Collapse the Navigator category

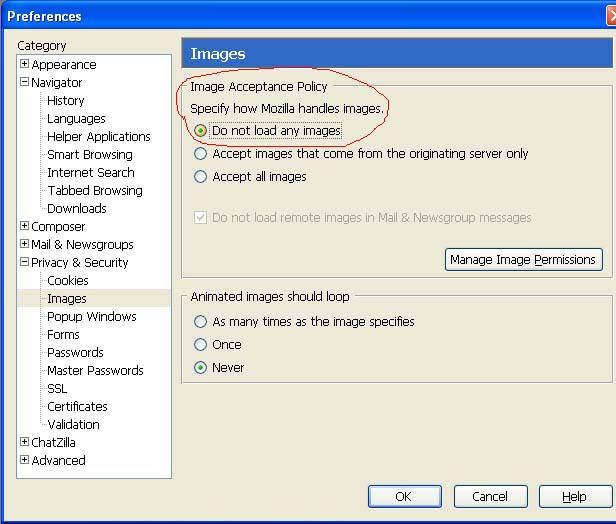(x=24, y=83)
